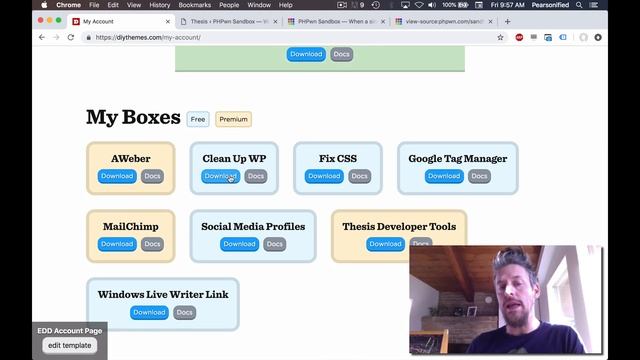640x360 pixels.
Task: Open the People menu
Action: (x=229, y=5)
